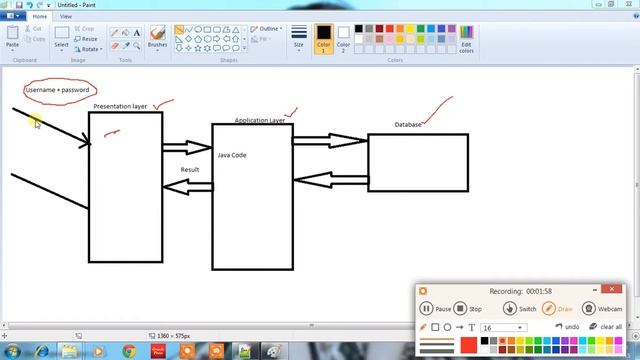
Task: Open Quick Access Toolbar customize arrow
Action: click(x=49, y=5)
